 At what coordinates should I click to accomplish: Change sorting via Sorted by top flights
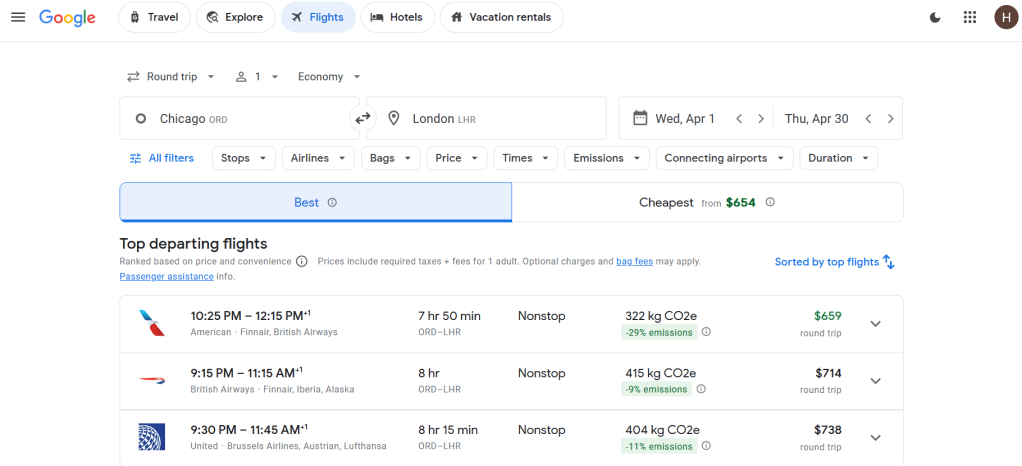[x=834, y=262]
